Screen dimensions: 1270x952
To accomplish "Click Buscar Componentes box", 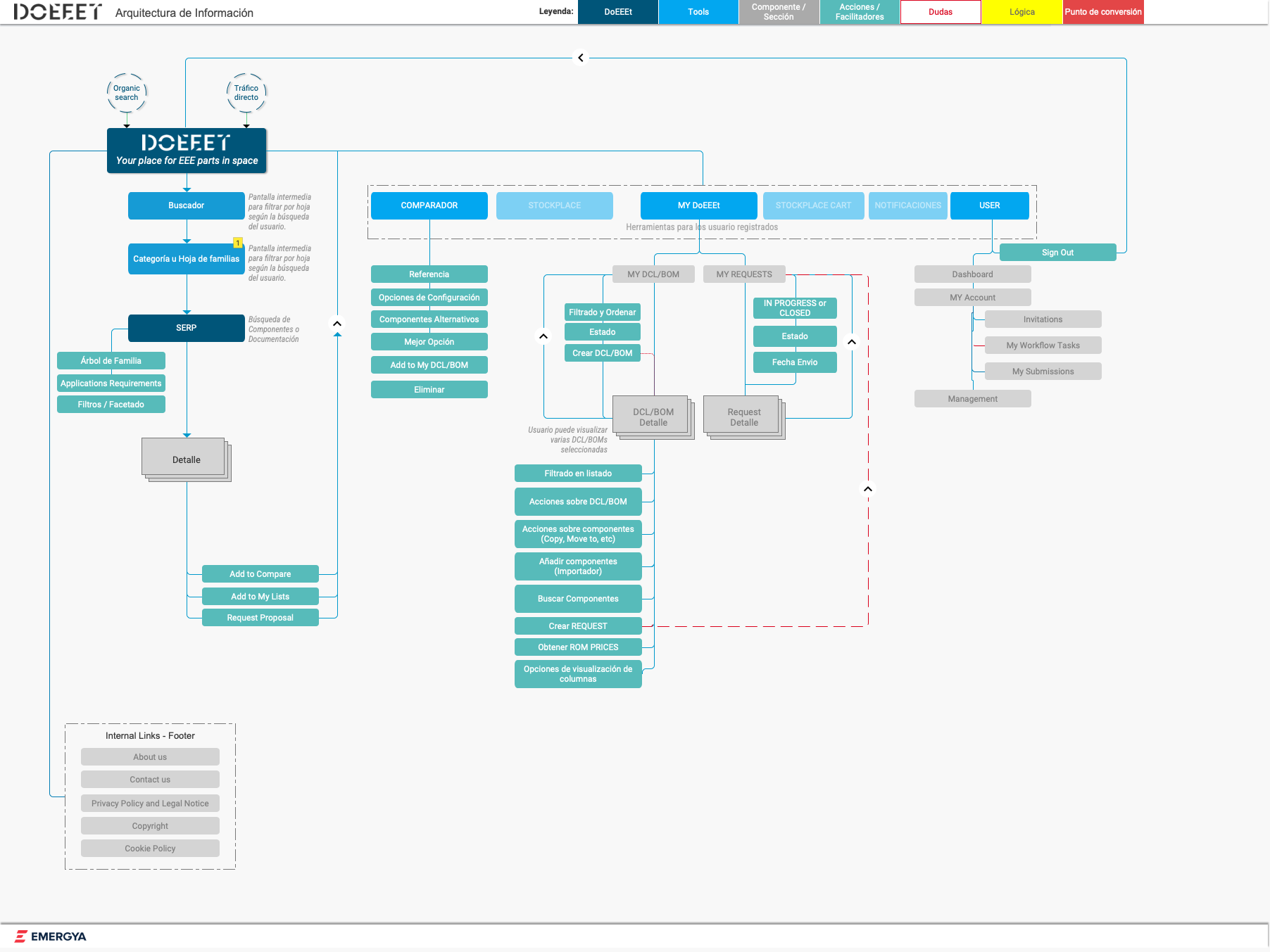I will [578, 599].
